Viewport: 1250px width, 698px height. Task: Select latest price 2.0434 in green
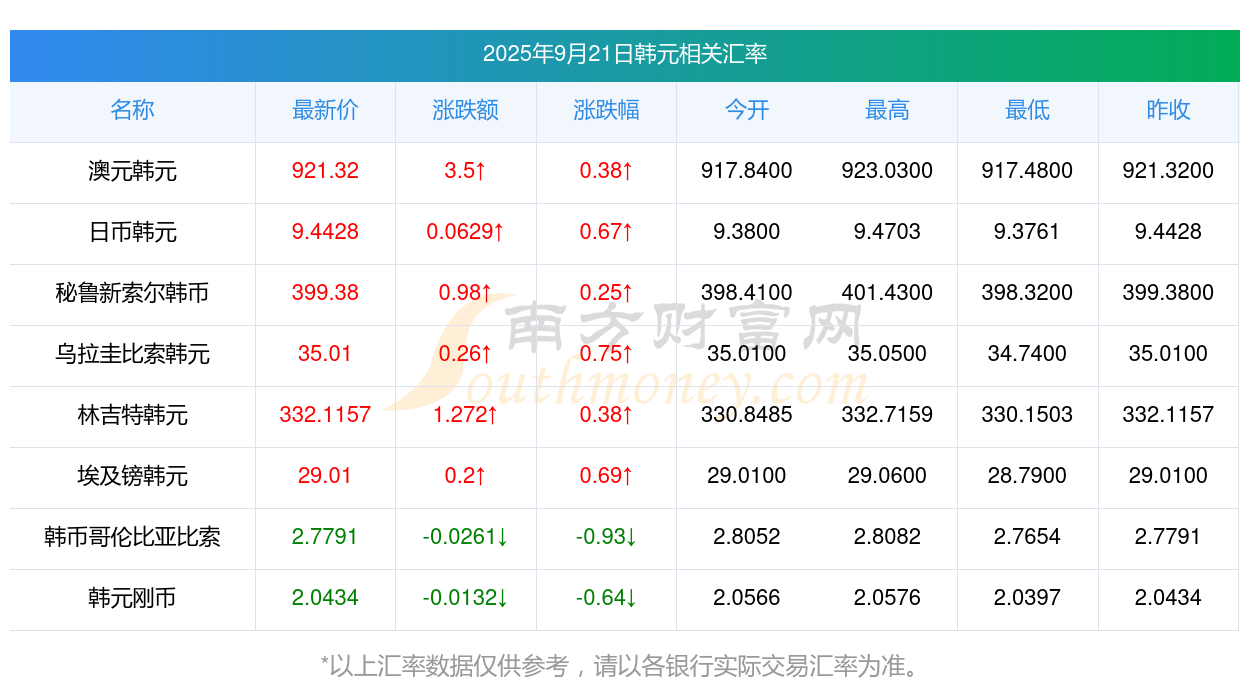[325, 598]
